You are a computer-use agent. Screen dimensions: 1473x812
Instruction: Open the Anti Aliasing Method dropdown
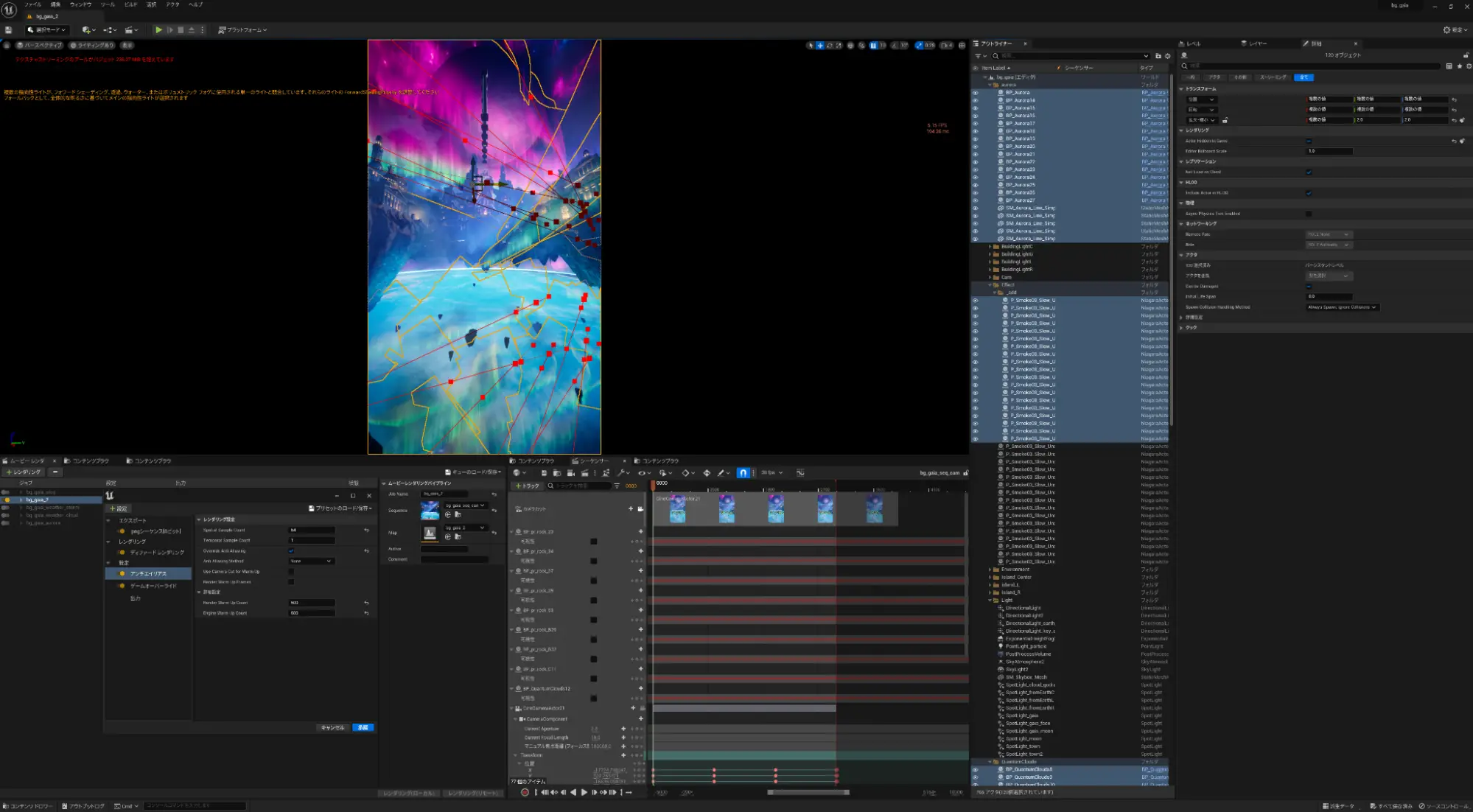point(311,561)
